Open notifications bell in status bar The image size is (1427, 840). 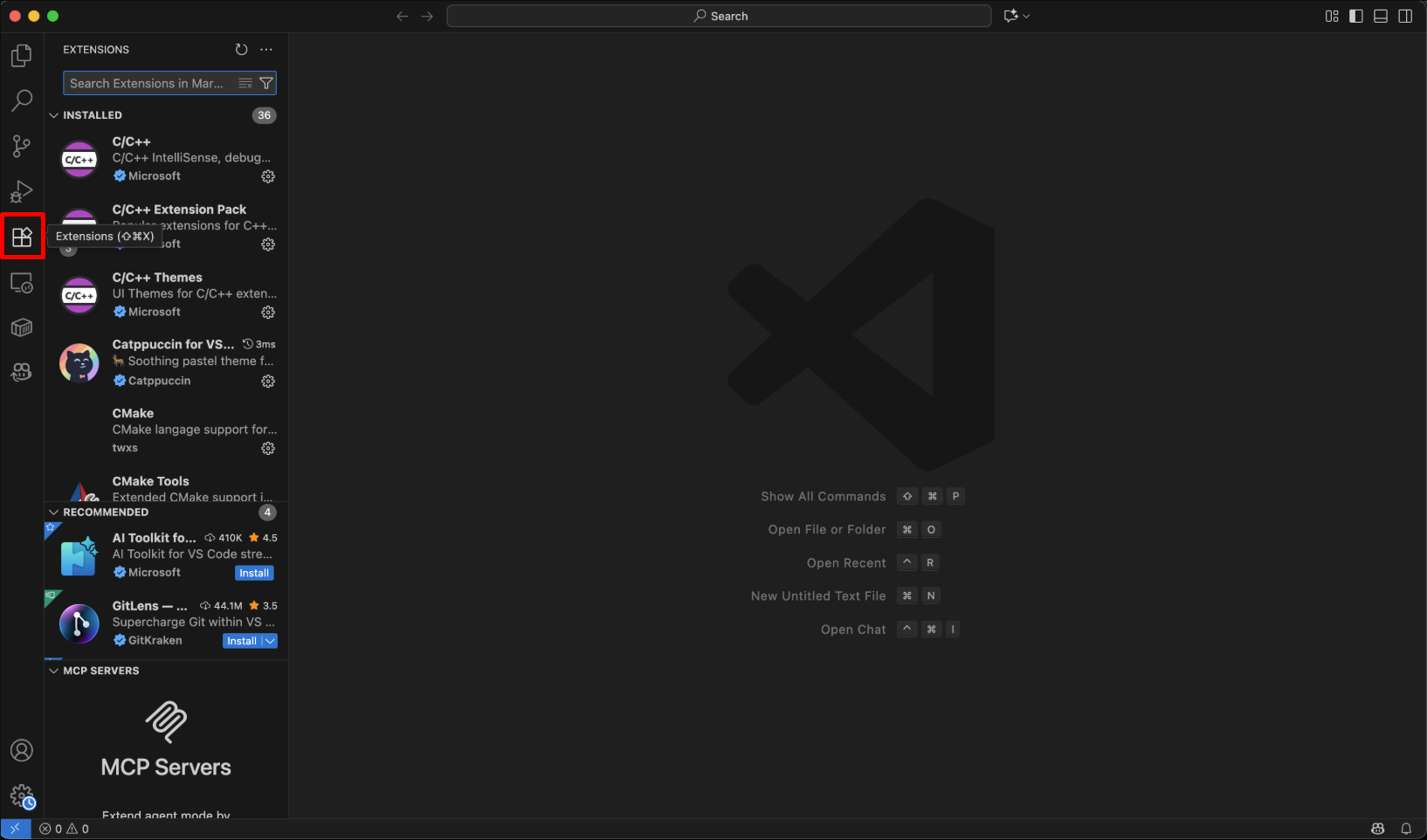tap(1406, 829)
